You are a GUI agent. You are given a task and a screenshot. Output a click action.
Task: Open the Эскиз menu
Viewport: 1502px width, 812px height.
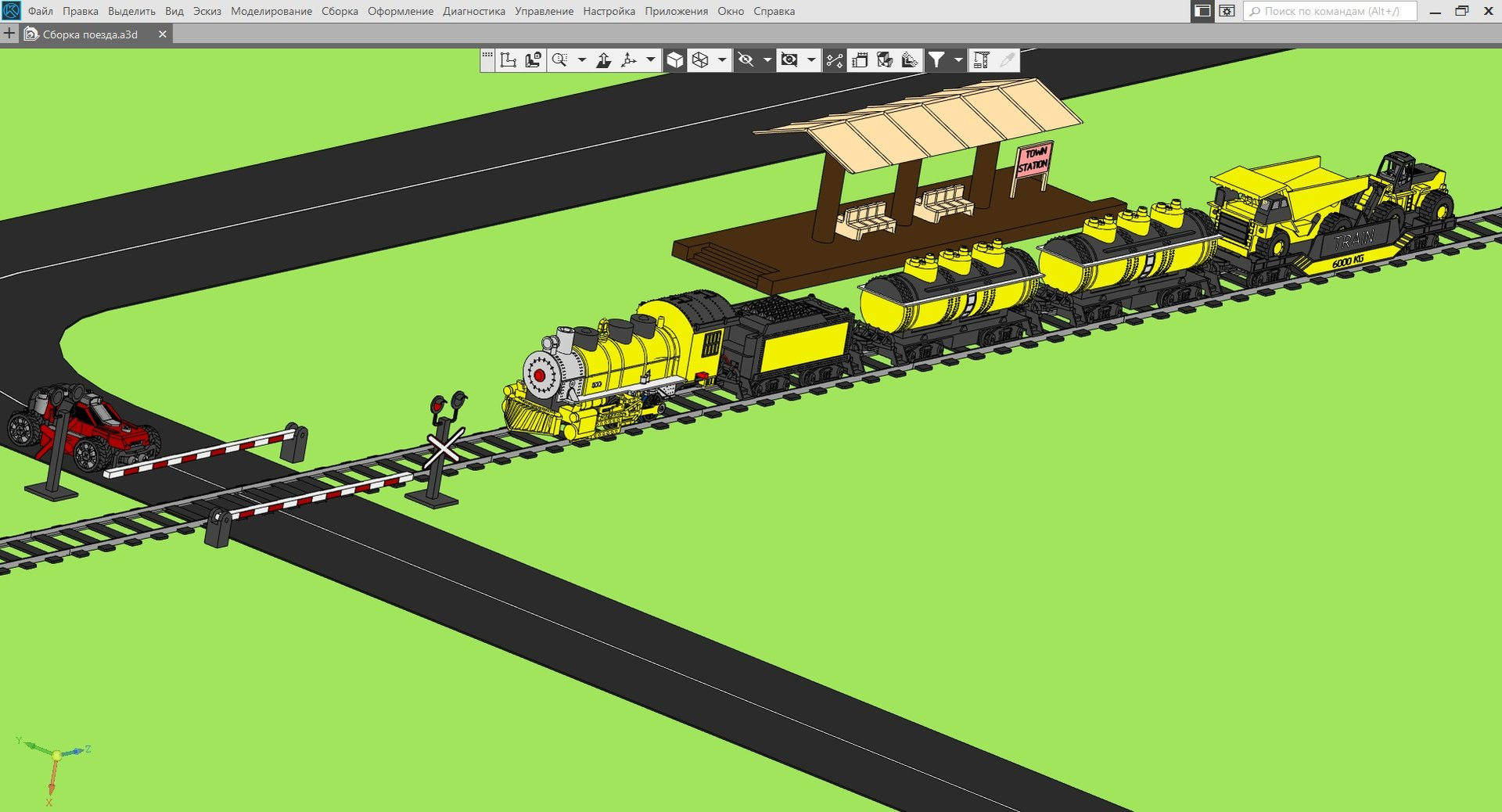[x=207, y=11]
